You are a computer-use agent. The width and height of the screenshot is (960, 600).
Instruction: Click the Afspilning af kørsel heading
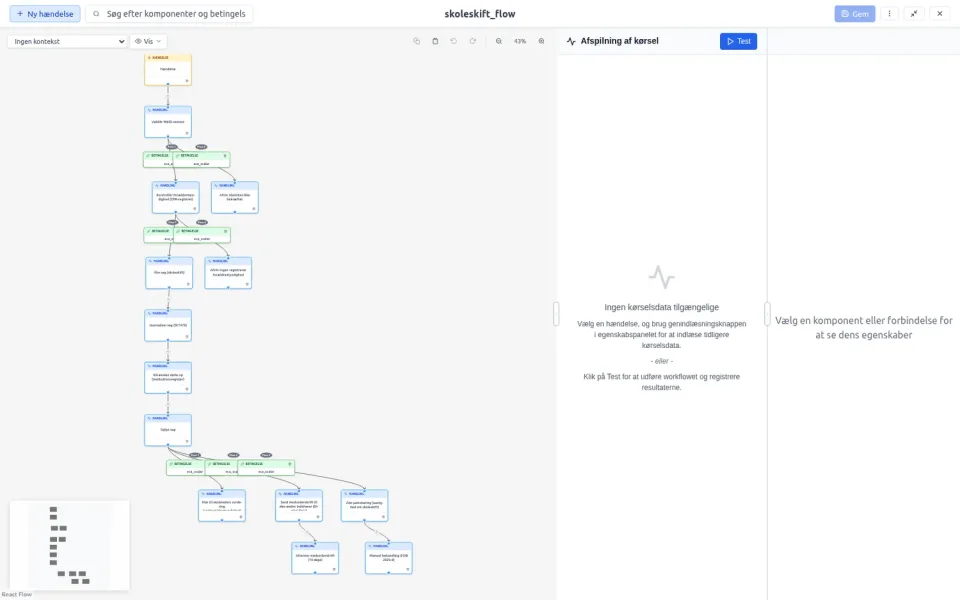[620, 41]
